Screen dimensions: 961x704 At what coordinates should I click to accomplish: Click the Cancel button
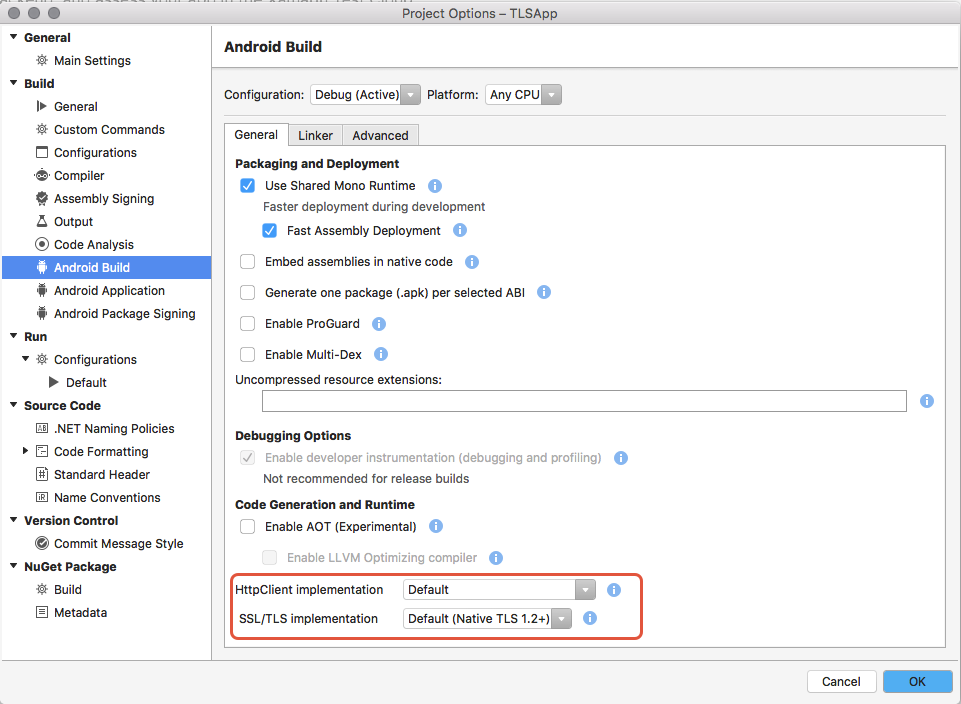pyautogui.click(x=841, y=681)
